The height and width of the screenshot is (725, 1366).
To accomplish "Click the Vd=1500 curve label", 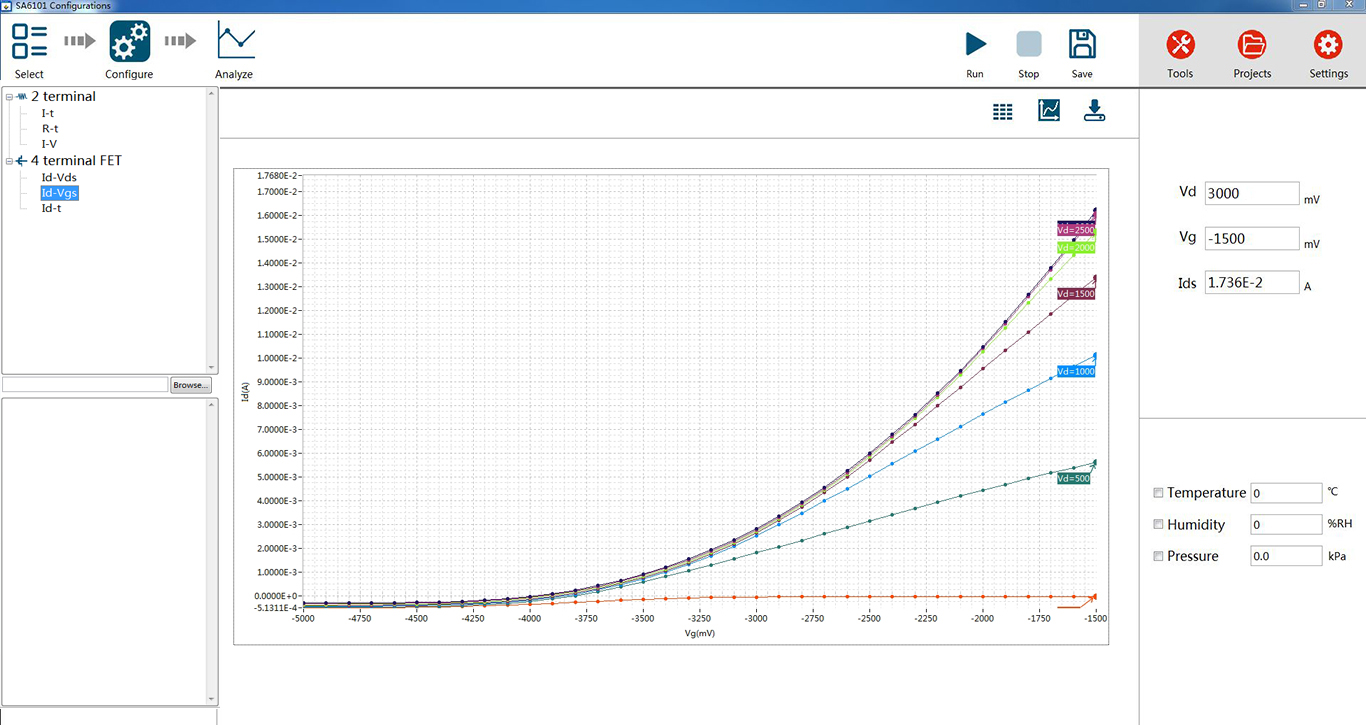I will (1076, 294).
